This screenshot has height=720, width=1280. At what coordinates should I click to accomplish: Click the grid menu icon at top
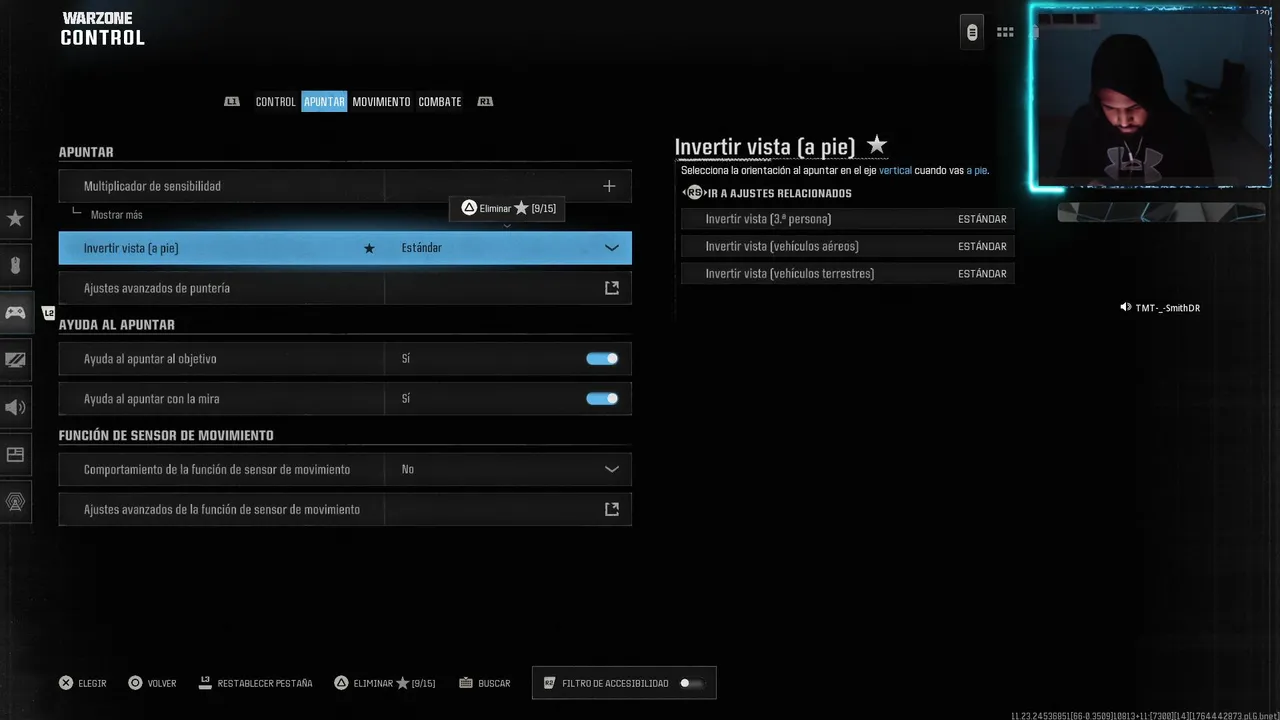(1005, 32)
